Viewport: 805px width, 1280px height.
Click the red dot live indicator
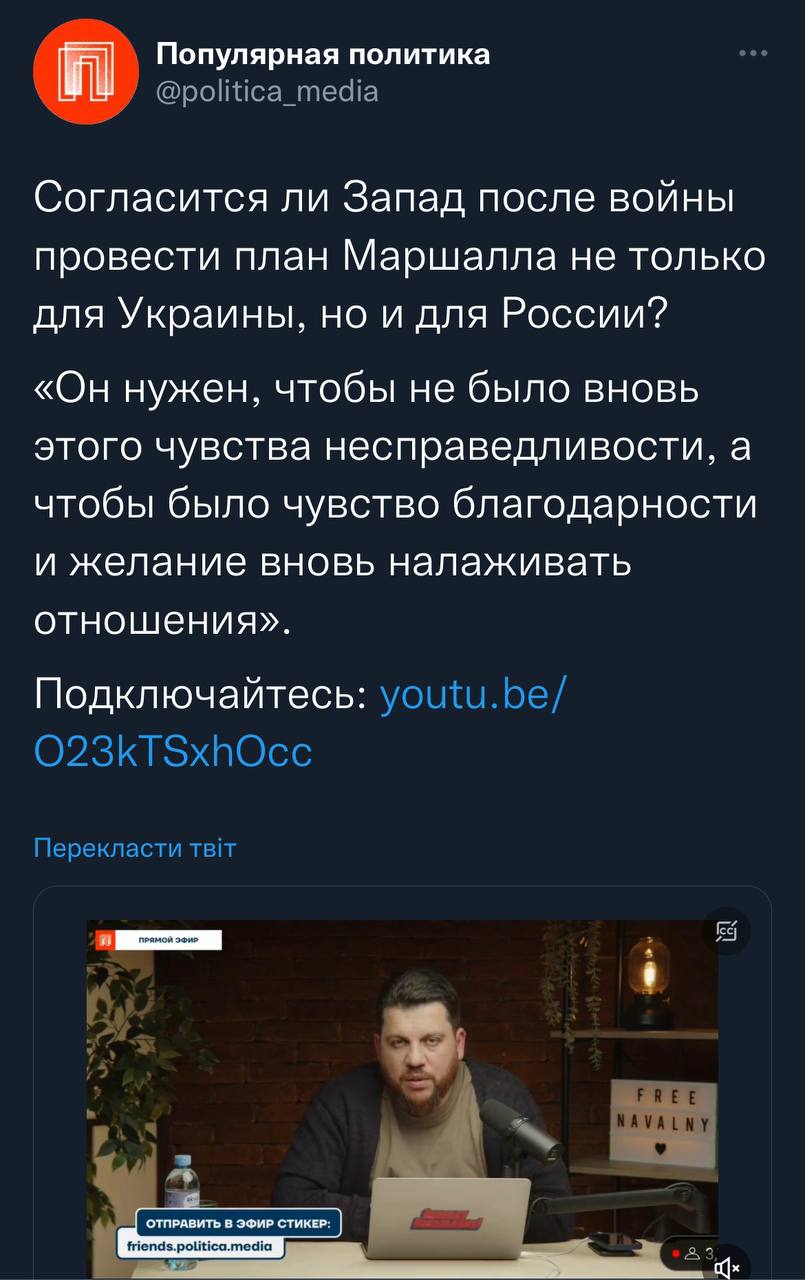[x=677, y=1252]
